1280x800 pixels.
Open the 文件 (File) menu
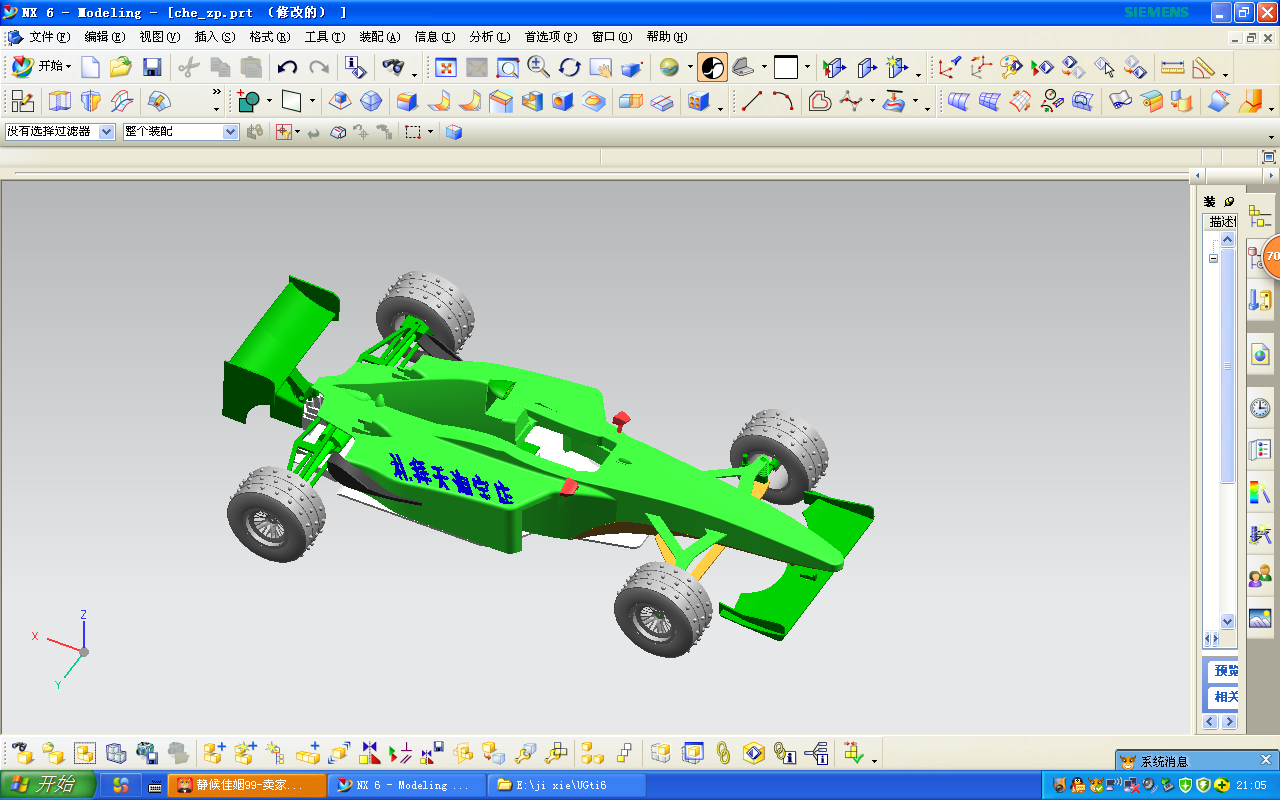point(48,37)
